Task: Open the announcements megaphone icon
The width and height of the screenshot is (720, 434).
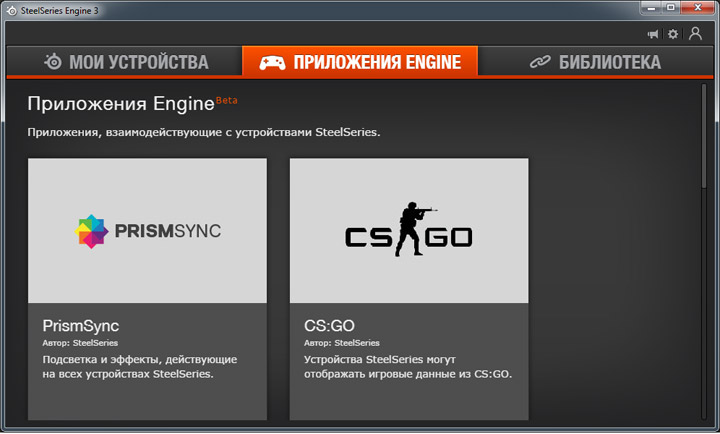Action: (652, 34)
